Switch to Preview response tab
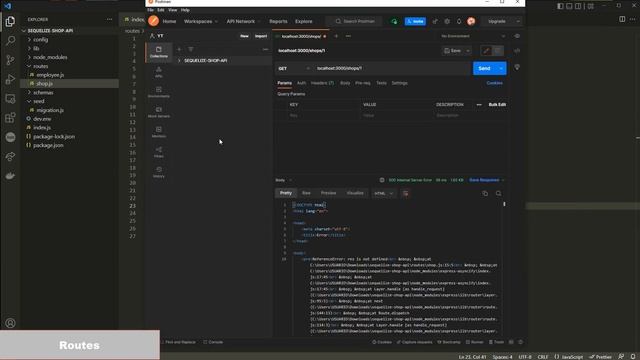The image size is (640, 360). pos(328,193)
